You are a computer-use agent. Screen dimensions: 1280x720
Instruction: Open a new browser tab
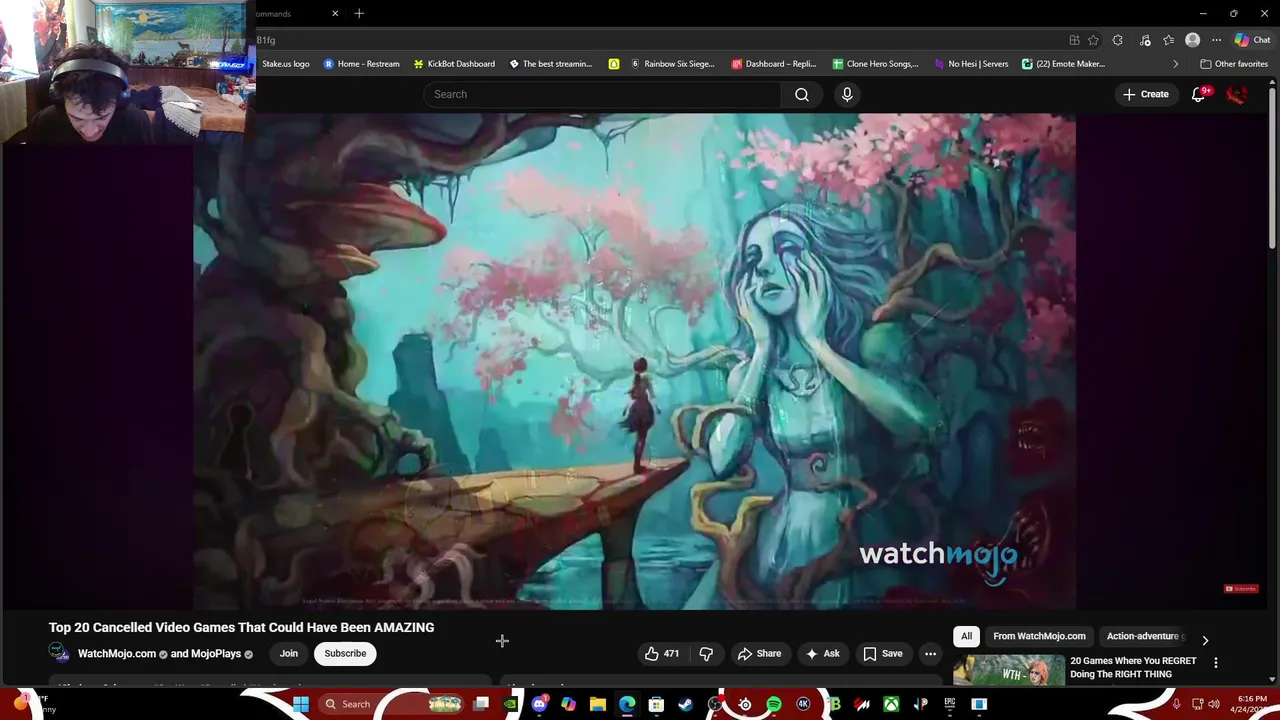[359, 13]
